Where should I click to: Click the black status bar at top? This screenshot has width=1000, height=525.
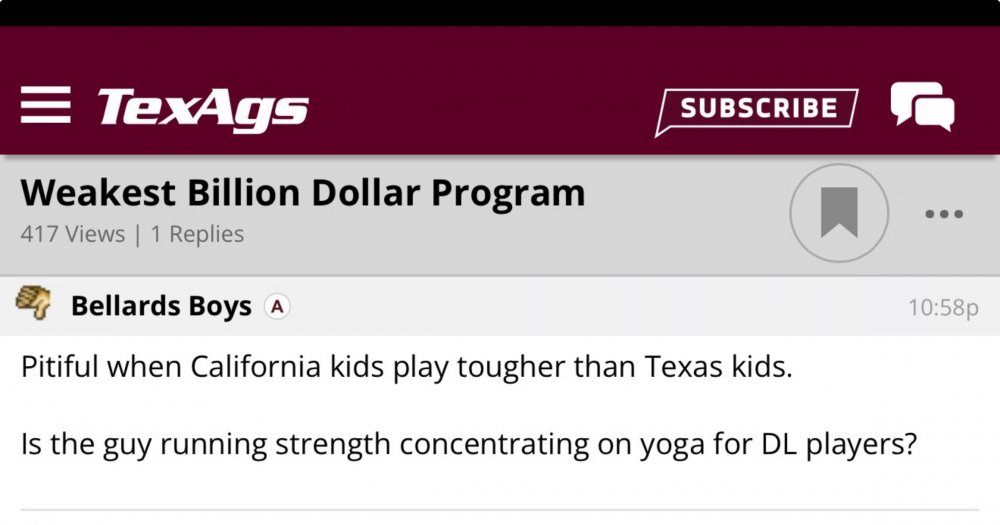point(500,12)
